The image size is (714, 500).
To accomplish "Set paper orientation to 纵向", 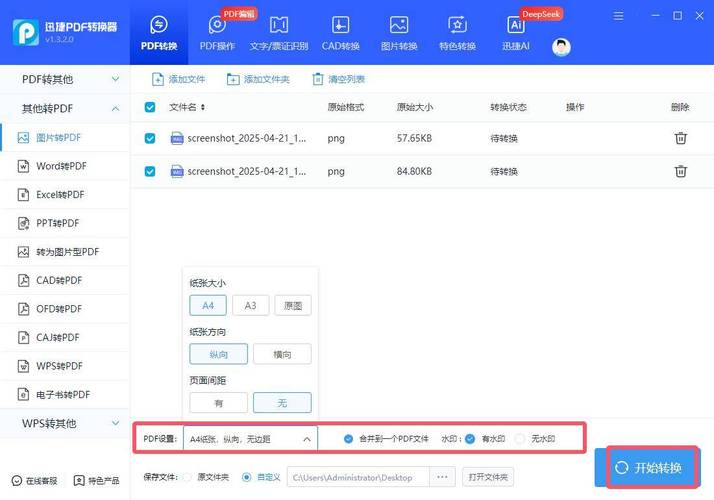I will coord(219,354).
